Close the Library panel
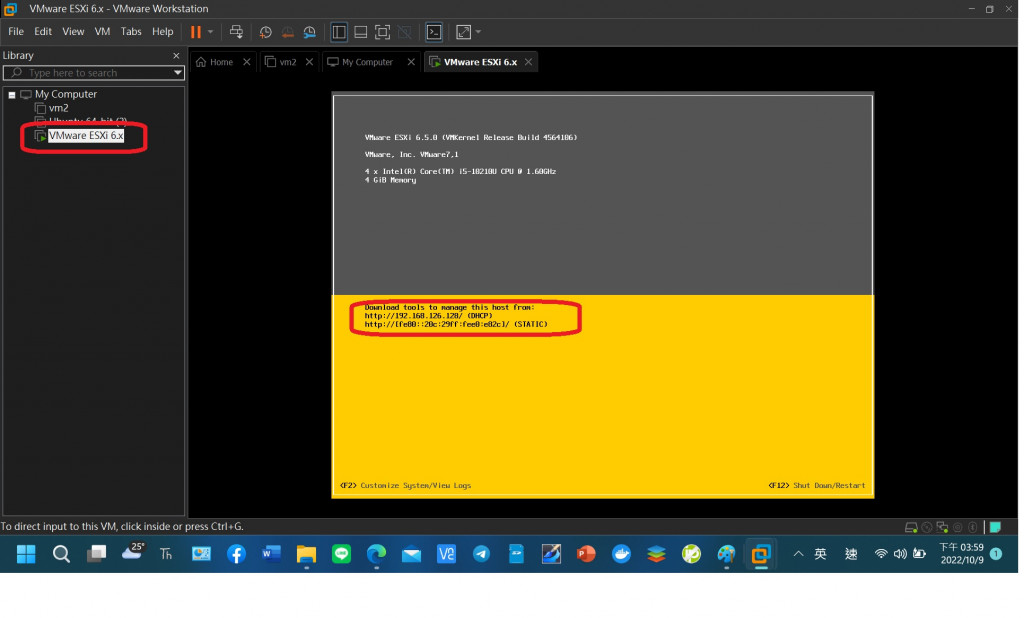 [176, 56]
